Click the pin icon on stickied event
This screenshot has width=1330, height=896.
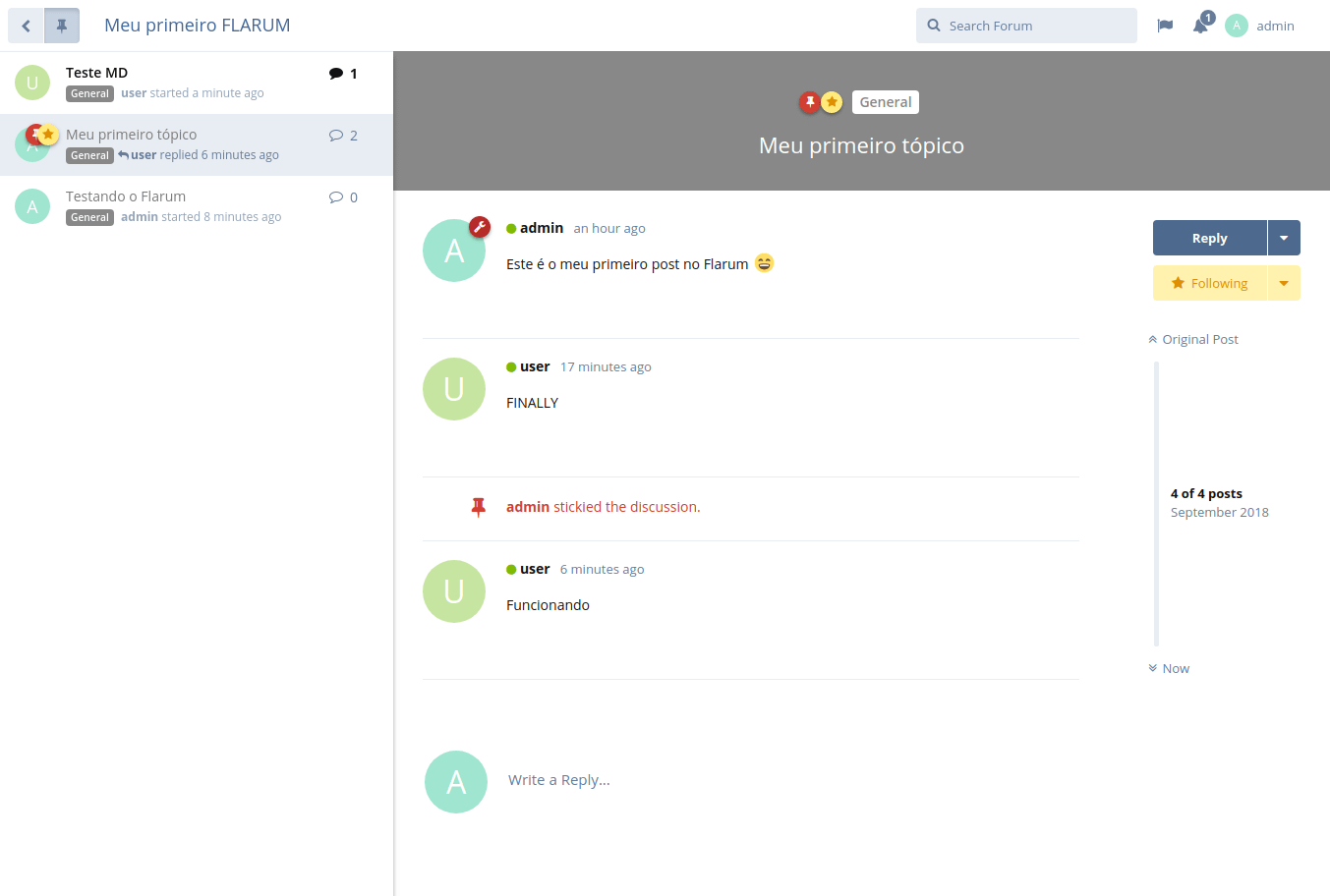pyautogui.click(x=479, y=507)
